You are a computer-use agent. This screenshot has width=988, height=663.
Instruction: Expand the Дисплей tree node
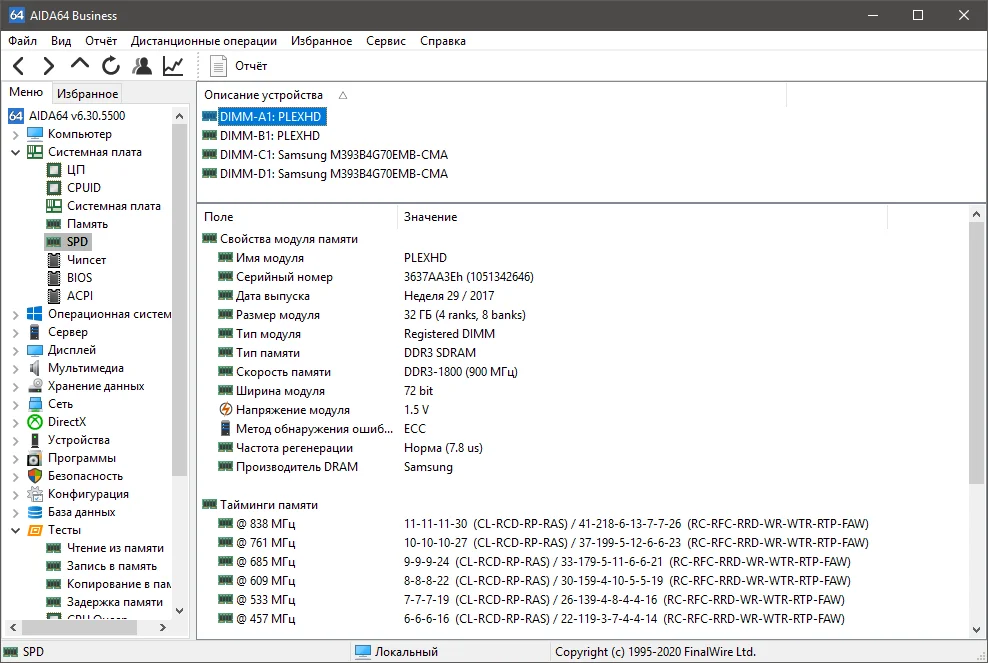16,350
